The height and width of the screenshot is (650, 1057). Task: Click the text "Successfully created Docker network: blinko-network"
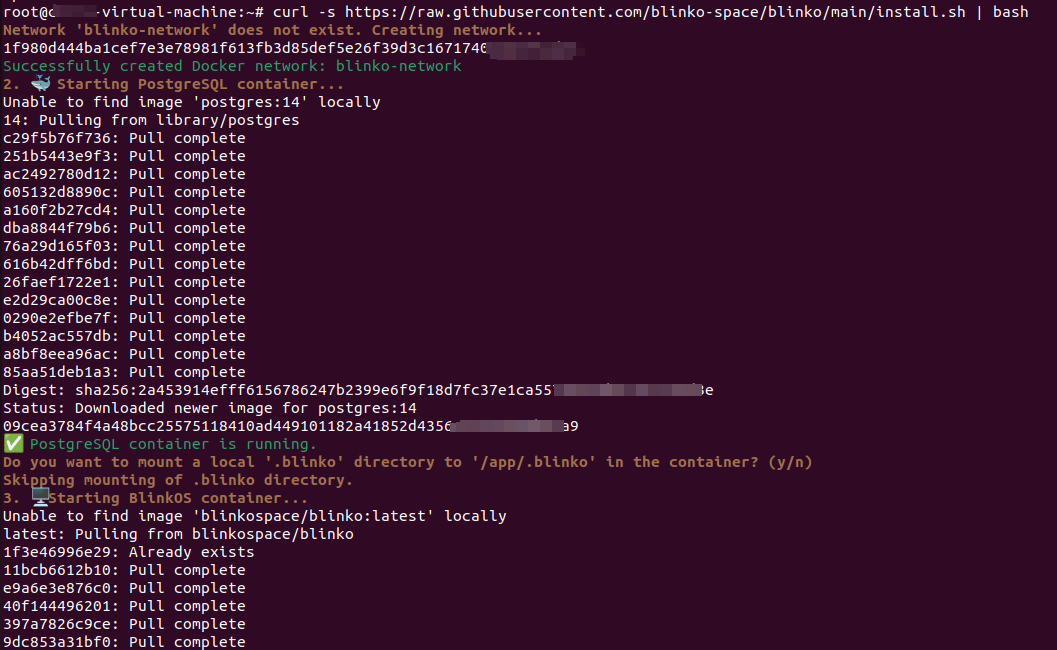pyautogui.click(x=232, y=66)
